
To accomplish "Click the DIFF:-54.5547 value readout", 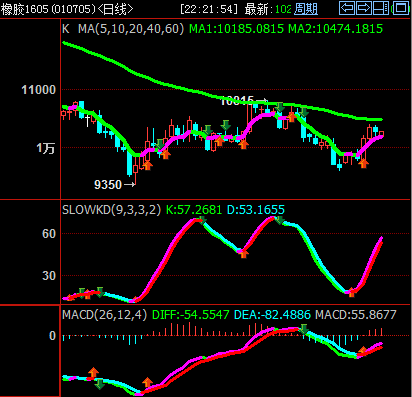I will pos(191,315).
